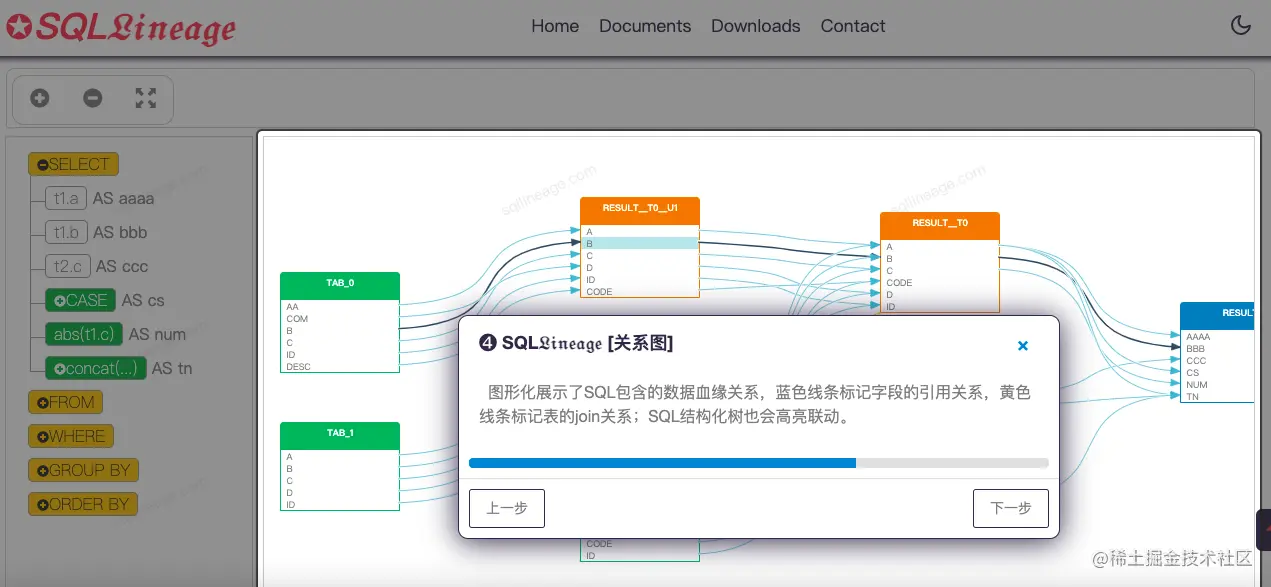Switch to the Downloads page
Viewport: 1271px width, 587px height.
coord(755,26)
